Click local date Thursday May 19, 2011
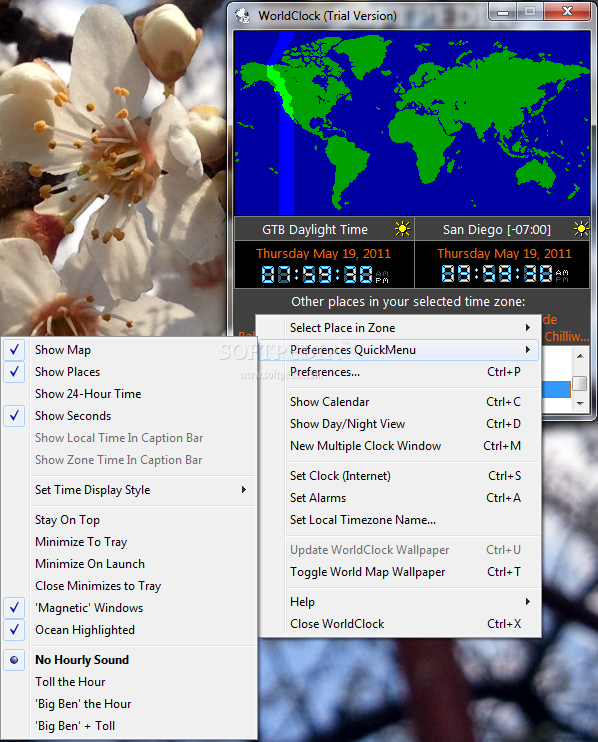598x742 pixels. (x=324, y=254)
